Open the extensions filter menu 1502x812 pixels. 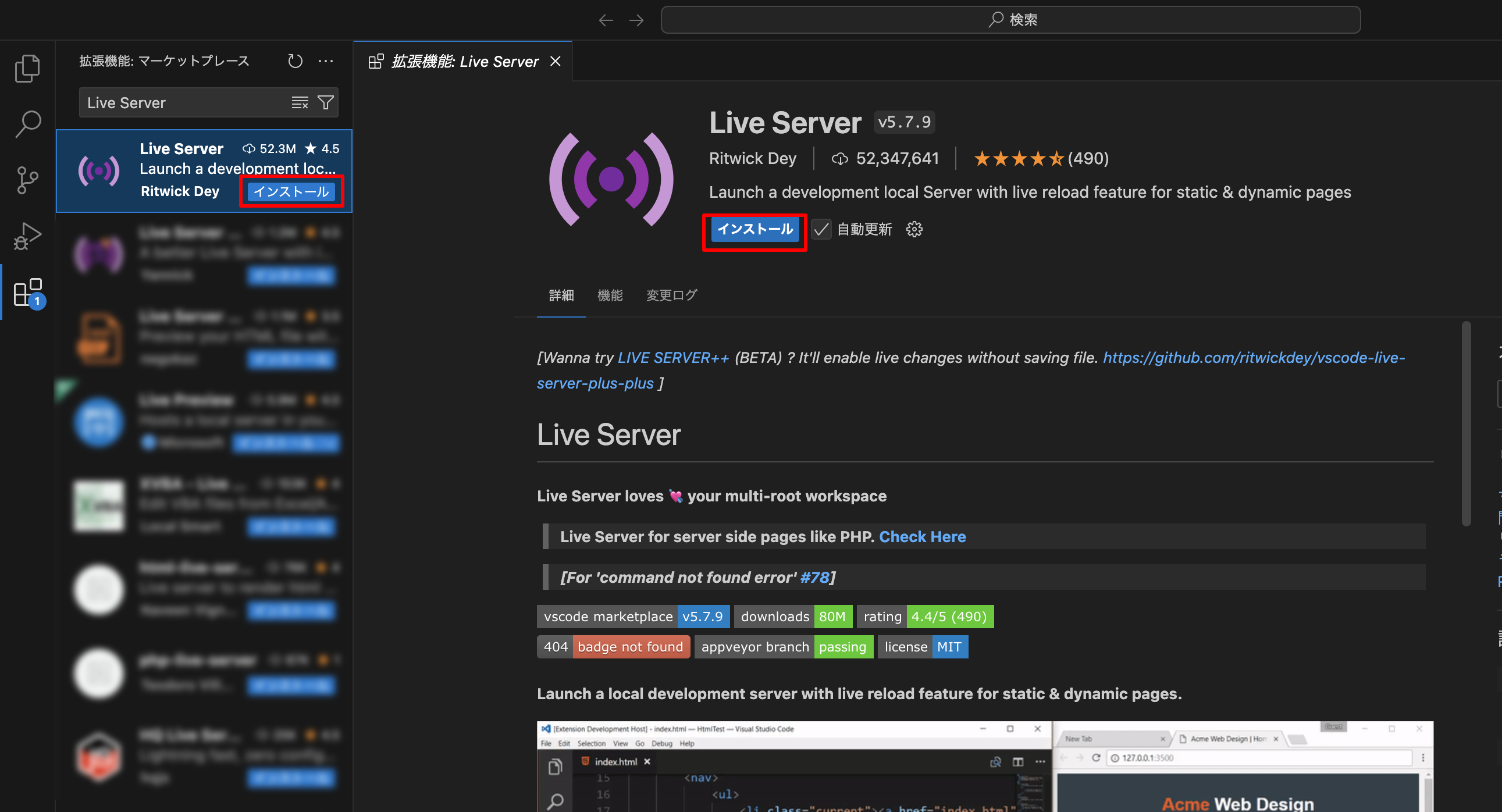pyautogui.click(x=325, y=102)
